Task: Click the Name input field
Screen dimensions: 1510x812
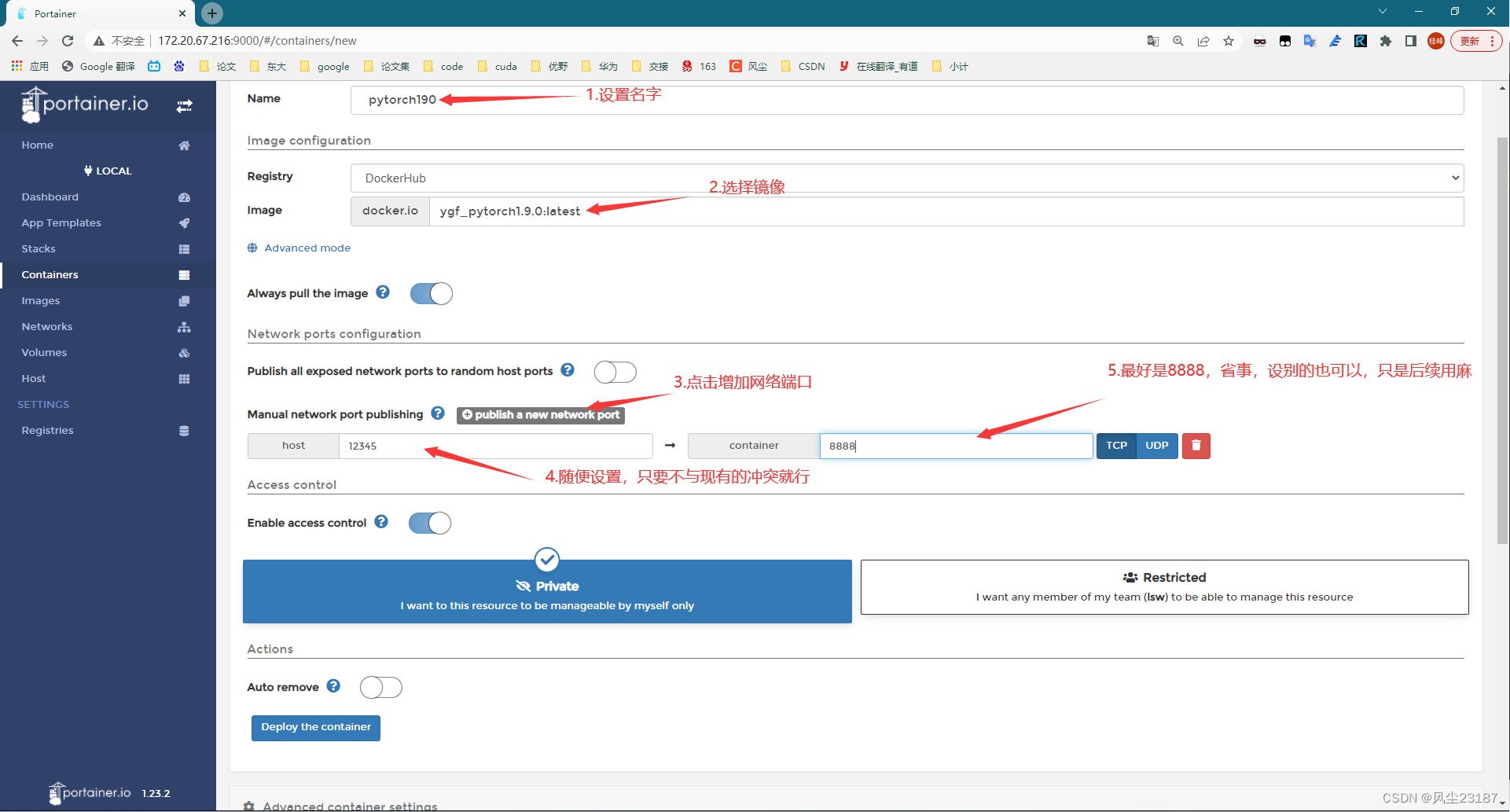Action: 907,100
